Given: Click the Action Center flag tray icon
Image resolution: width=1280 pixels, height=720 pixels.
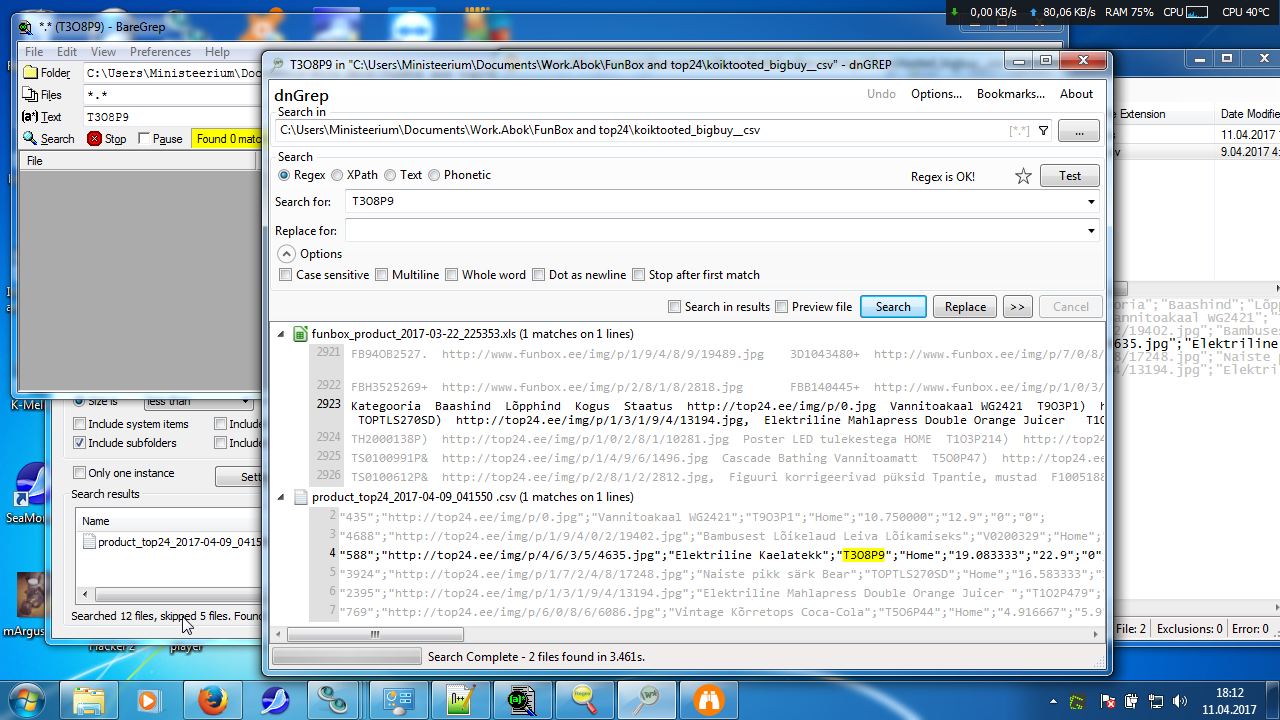Looking at the screenshot, I should pos(1108,701).
